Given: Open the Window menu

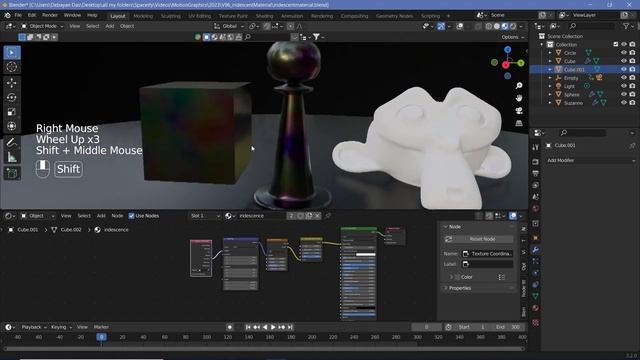Looking at the screenshot, I should [x=72, y=16].
